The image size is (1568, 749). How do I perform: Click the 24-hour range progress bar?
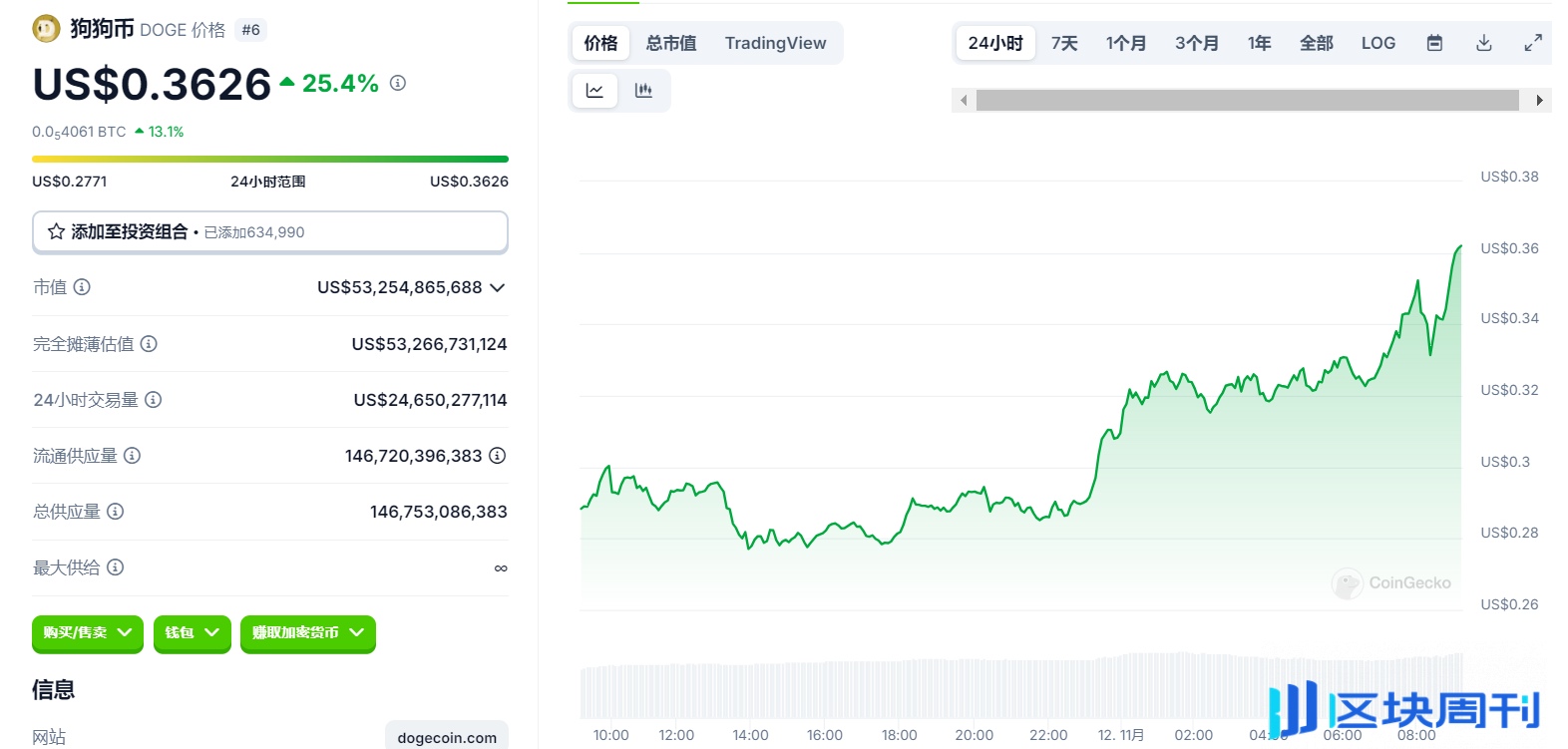tap(270, 159)
